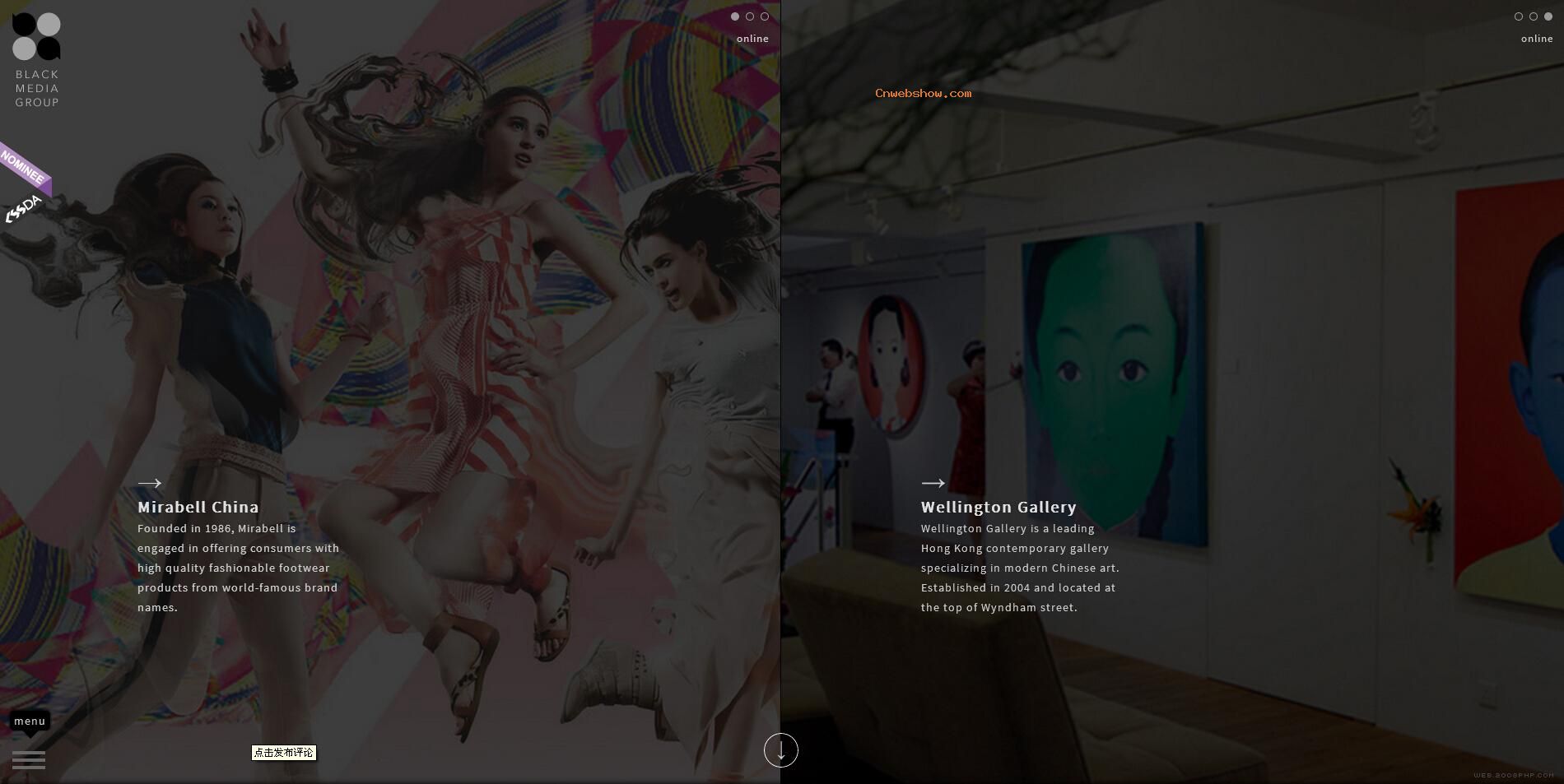
Task: Open the CSSDA Nominee ribbon
Action: 24,183
